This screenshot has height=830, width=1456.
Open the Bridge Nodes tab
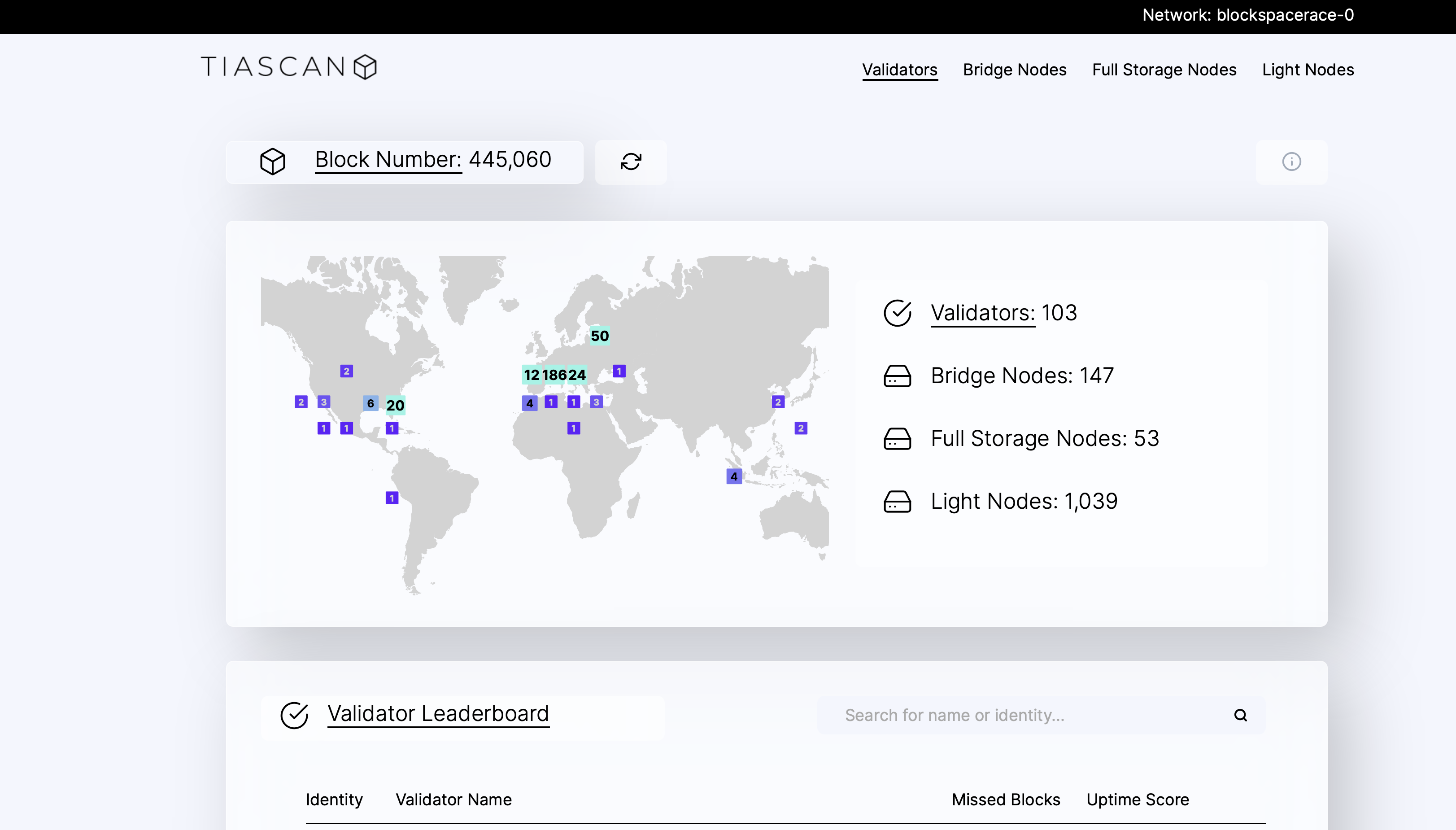pyautogui.click(x=1014, y=70)
